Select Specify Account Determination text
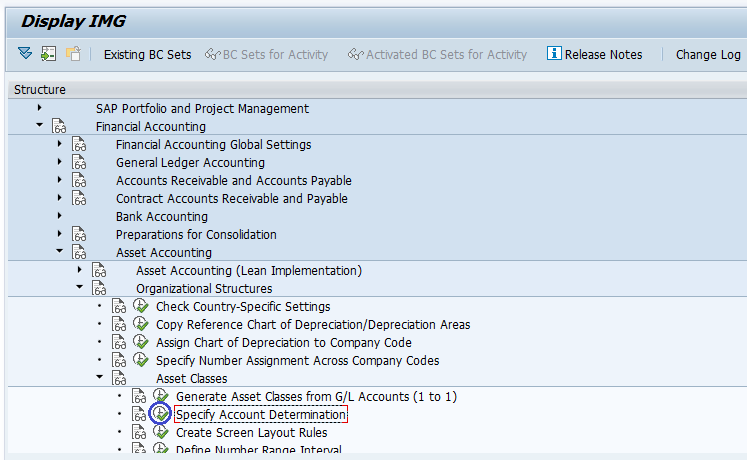 pyautogui.click(x=261, y=415)
